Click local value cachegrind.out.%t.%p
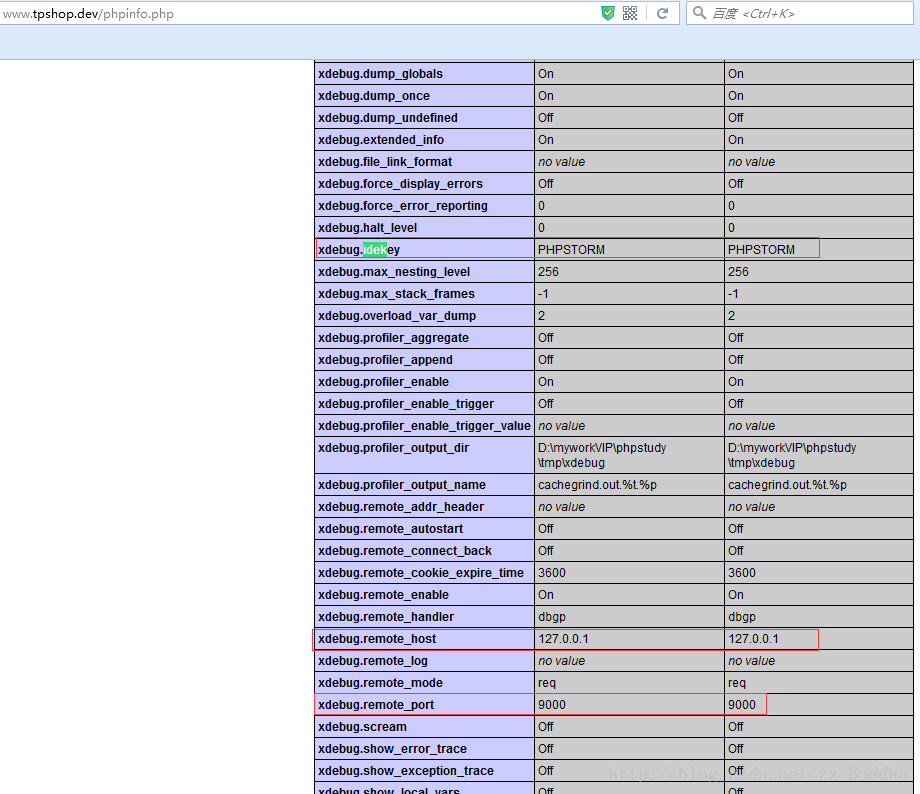920x794 pixels. tap(597, 485)
